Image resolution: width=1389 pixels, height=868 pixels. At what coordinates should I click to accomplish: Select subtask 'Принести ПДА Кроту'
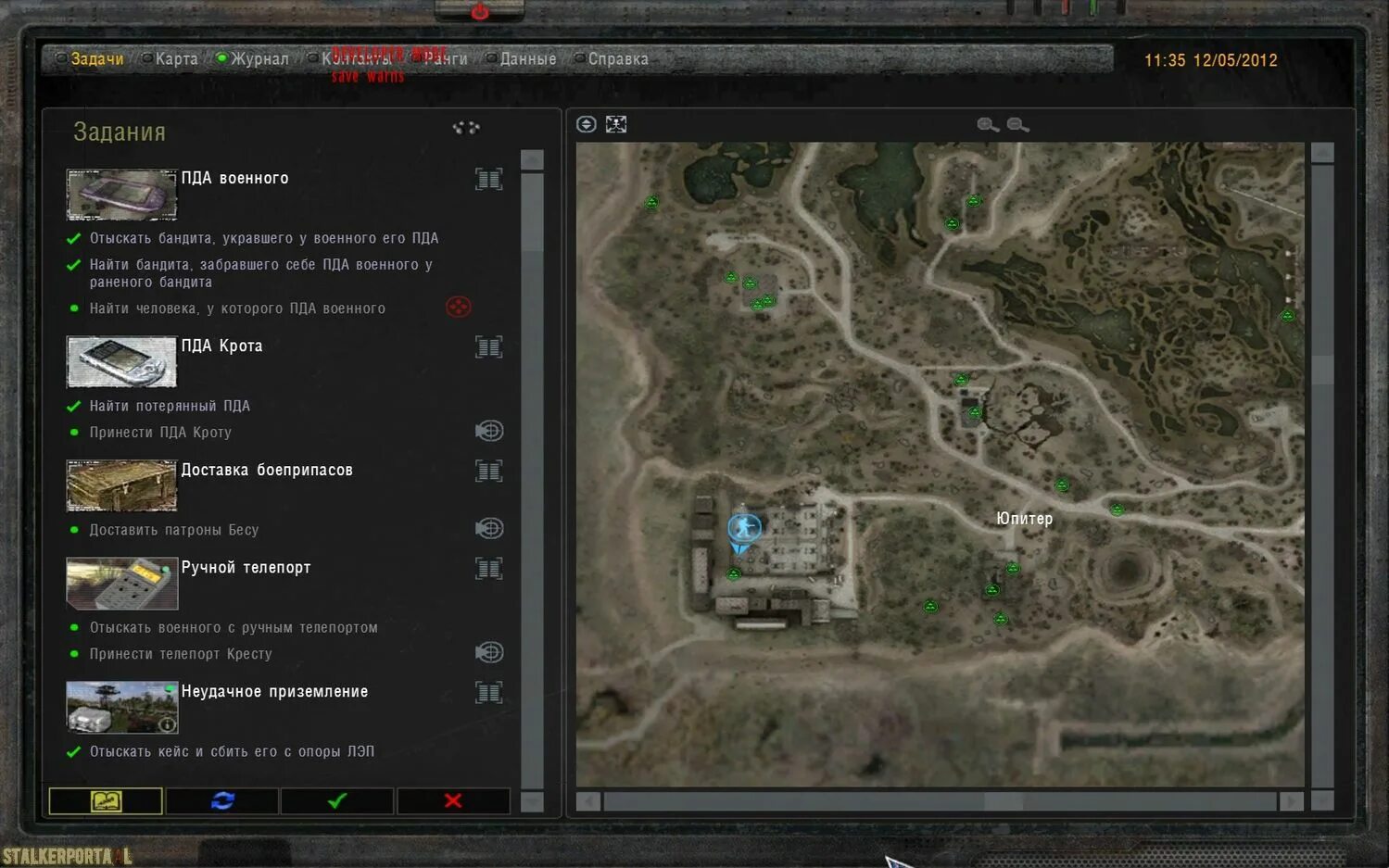(x=160, y=433)
